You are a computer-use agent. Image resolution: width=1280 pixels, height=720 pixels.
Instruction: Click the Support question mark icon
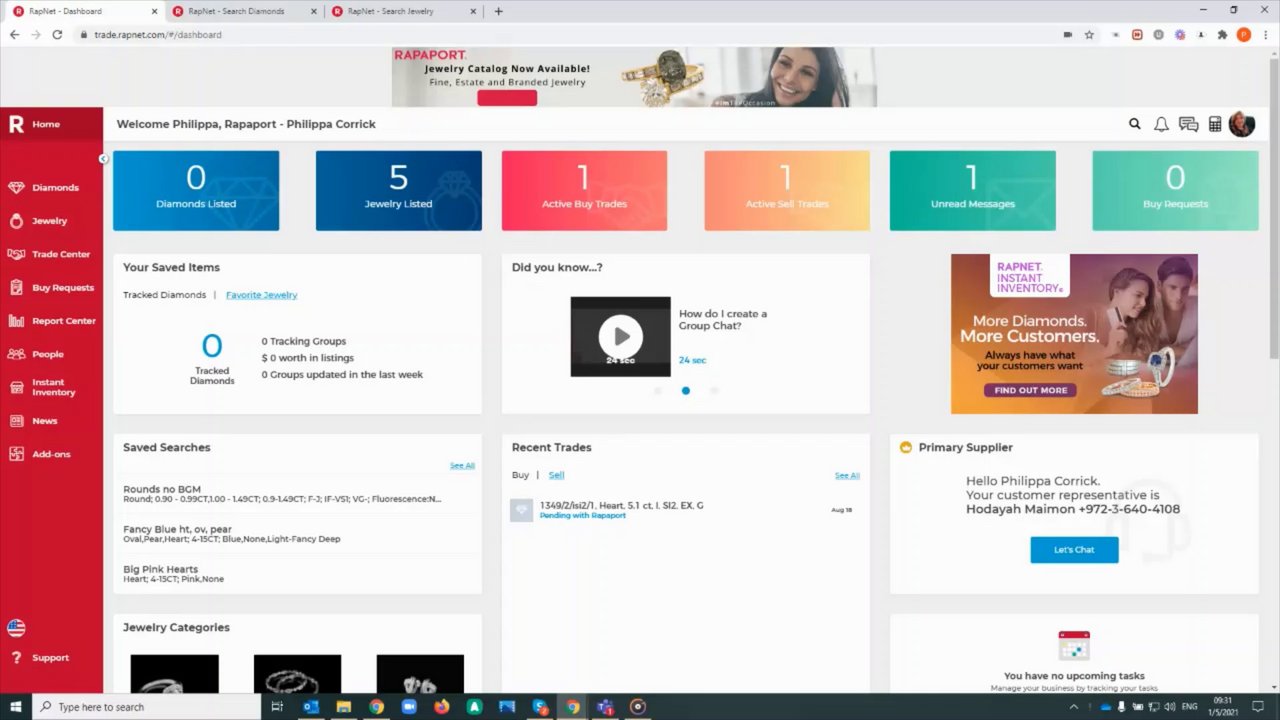pyautogui.click(x=16, y=658)
